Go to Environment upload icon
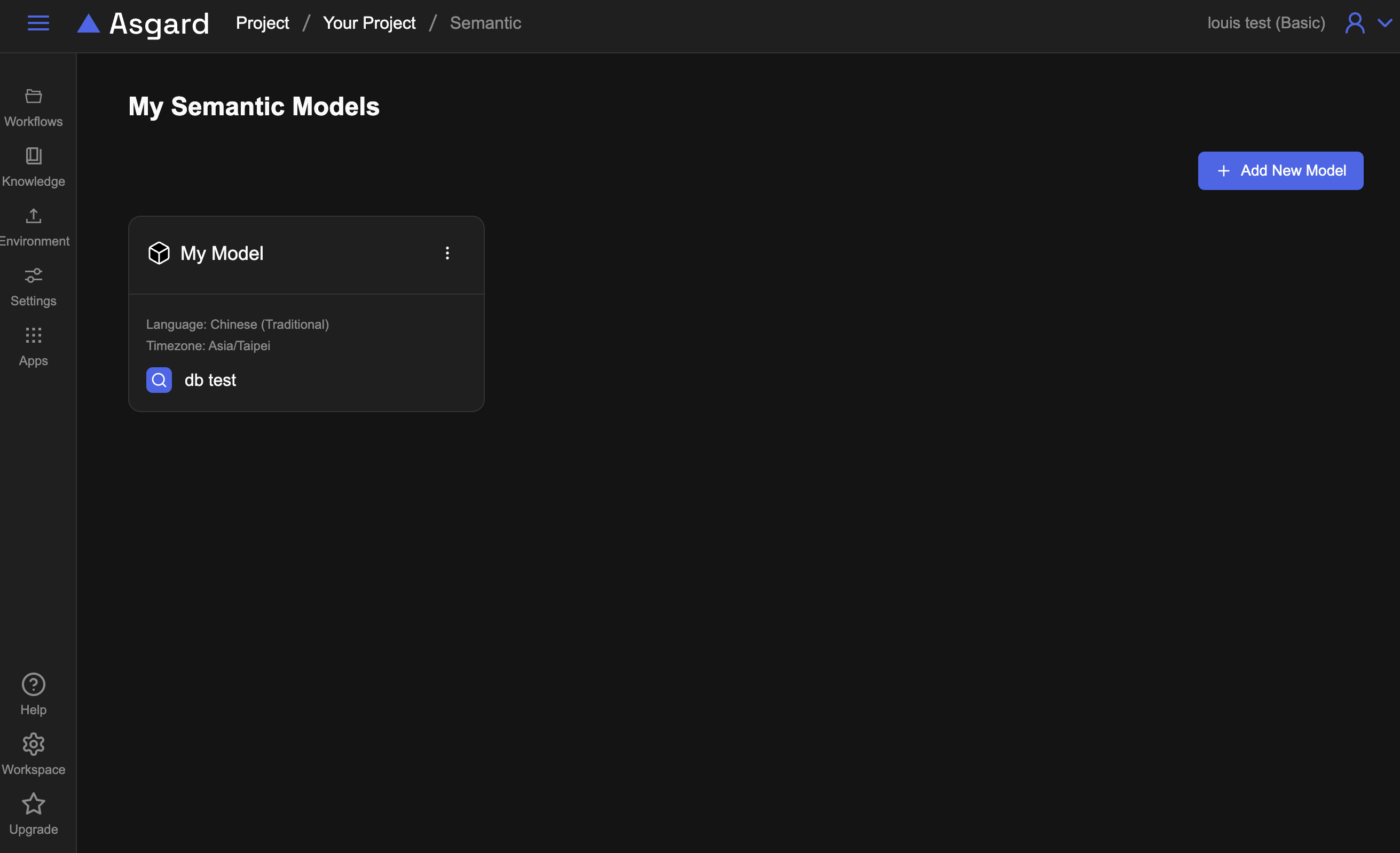The image size is (1400, 853). pos(34,216)
